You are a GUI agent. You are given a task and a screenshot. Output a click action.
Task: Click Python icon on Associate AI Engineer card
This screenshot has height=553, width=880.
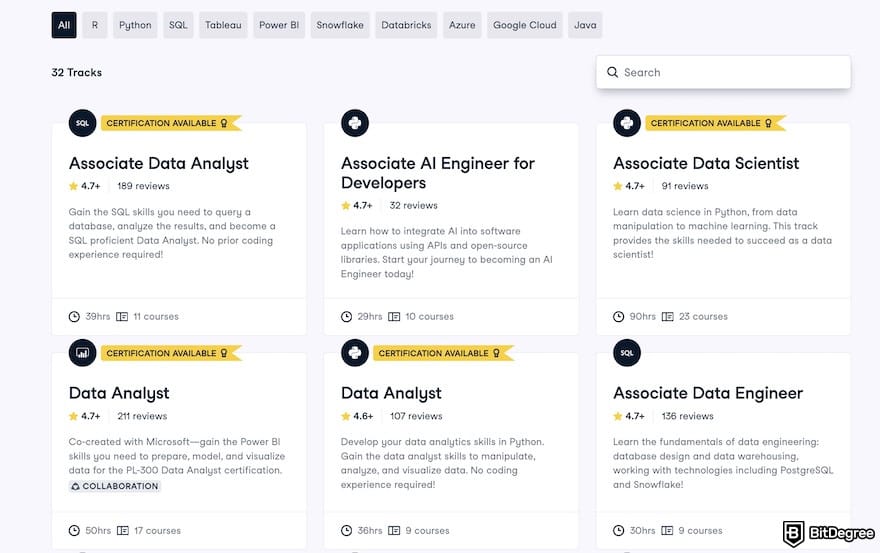click(355, 123)
